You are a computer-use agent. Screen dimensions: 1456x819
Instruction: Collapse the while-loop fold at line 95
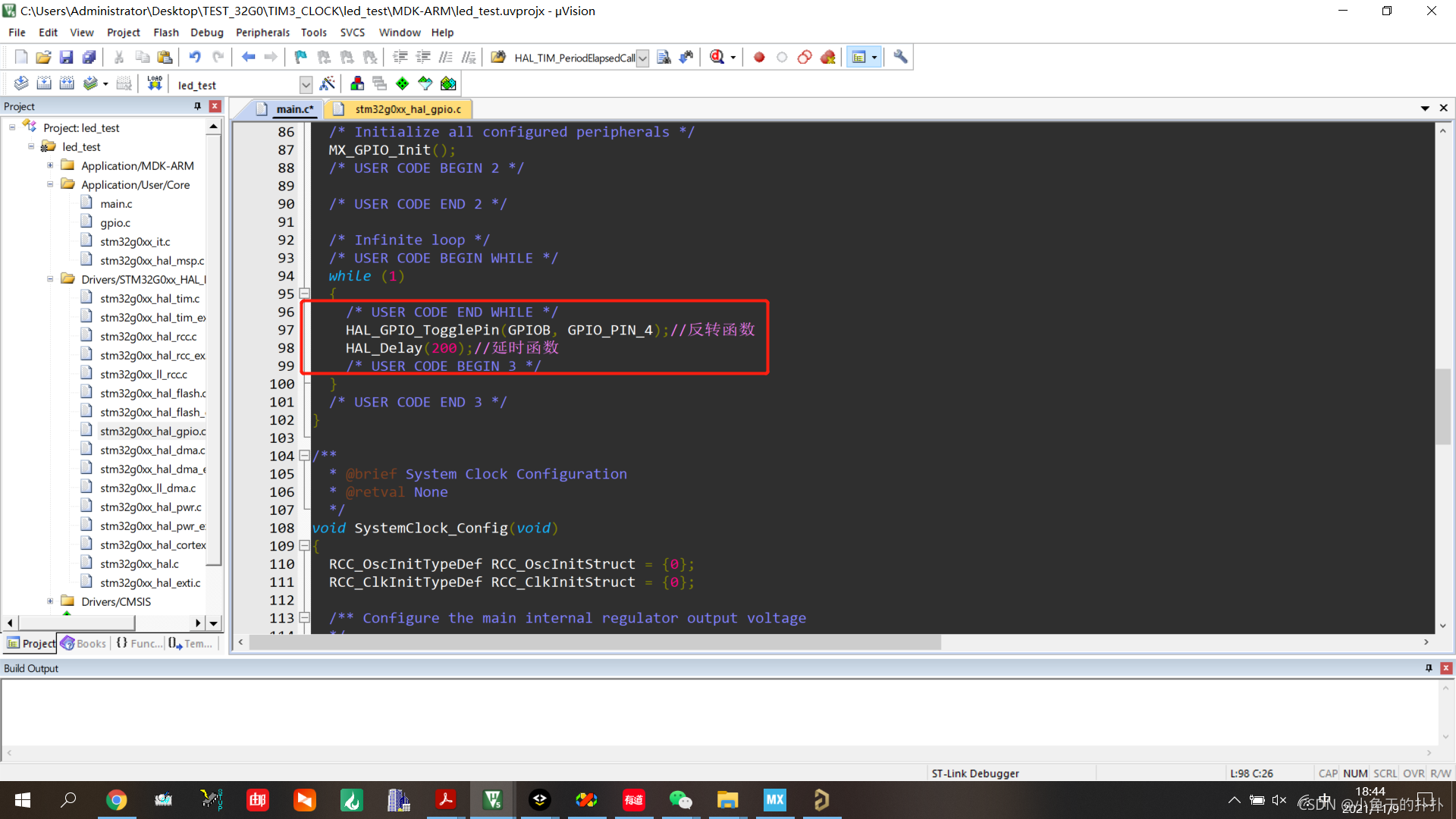[304, 293]
